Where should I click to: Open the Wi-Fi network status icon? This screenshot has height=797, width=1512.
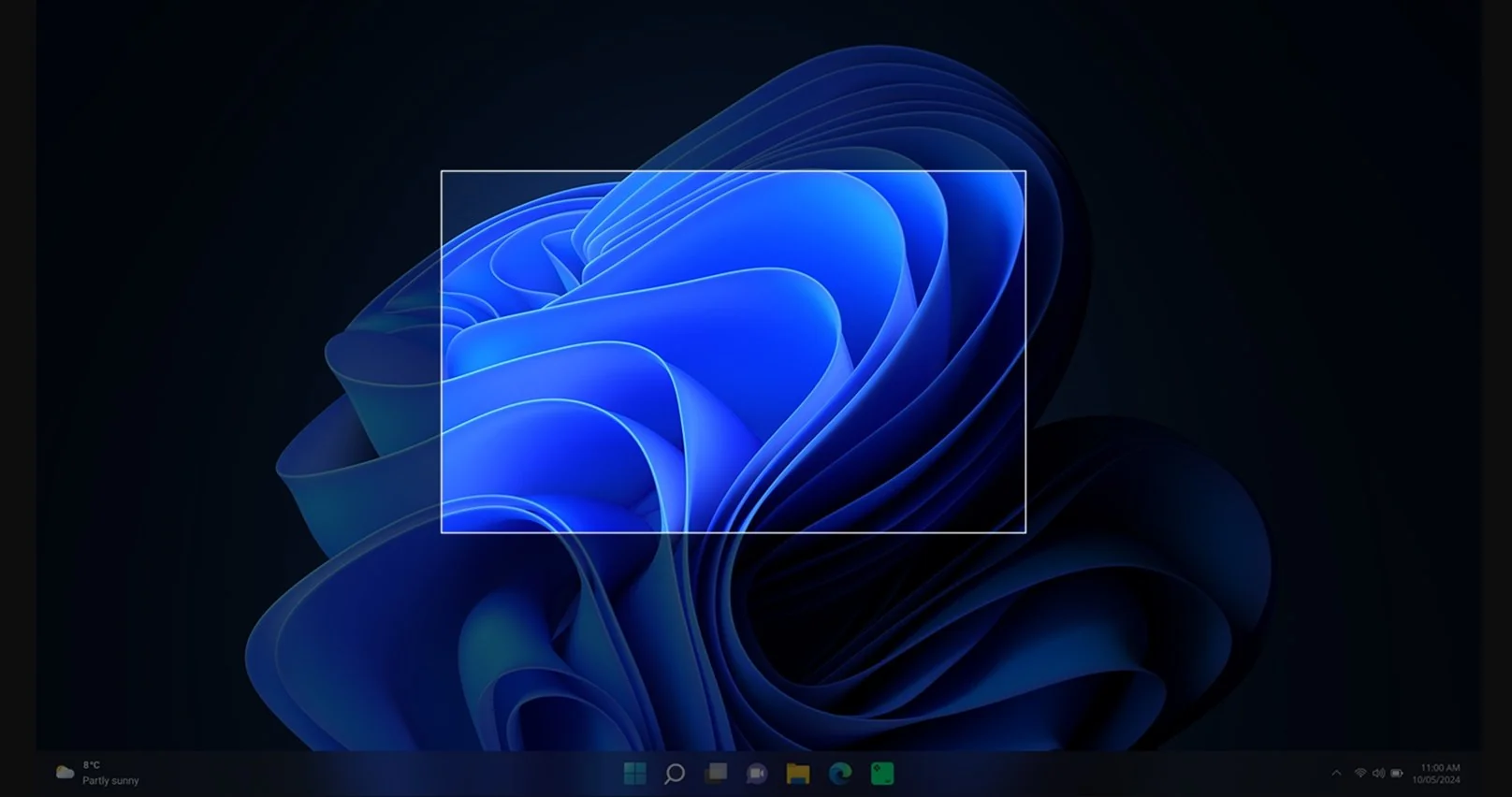(x=1360, y=774)
